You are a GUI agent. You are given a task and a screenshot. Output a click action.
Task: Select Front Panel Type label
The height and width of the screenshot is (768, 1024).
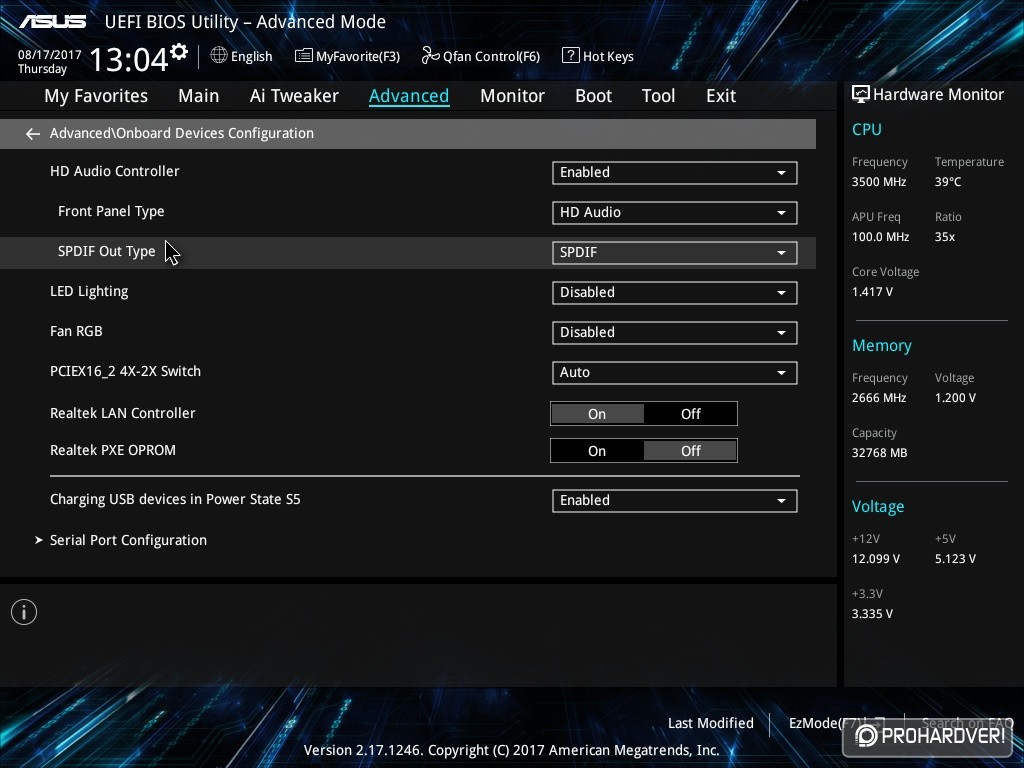click(111, 211)
